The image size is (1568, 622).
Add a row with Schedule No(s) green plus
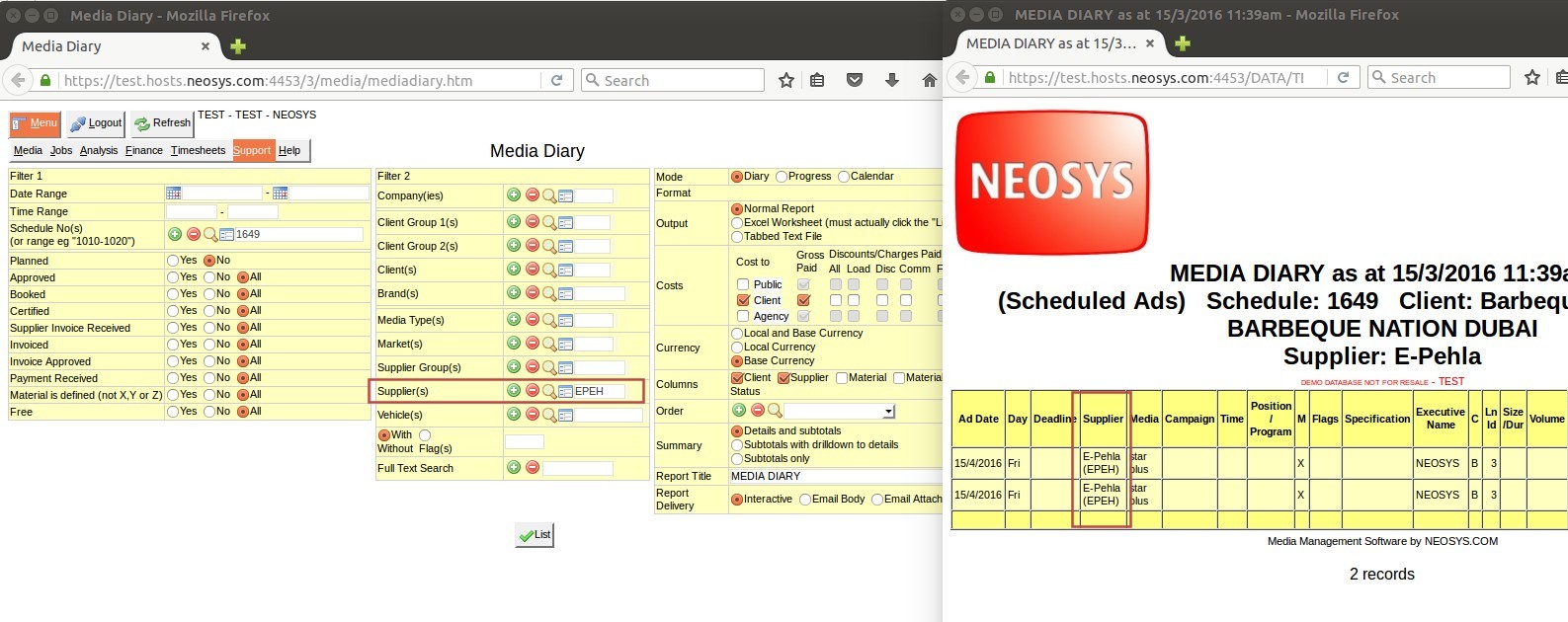coord(175,234)
